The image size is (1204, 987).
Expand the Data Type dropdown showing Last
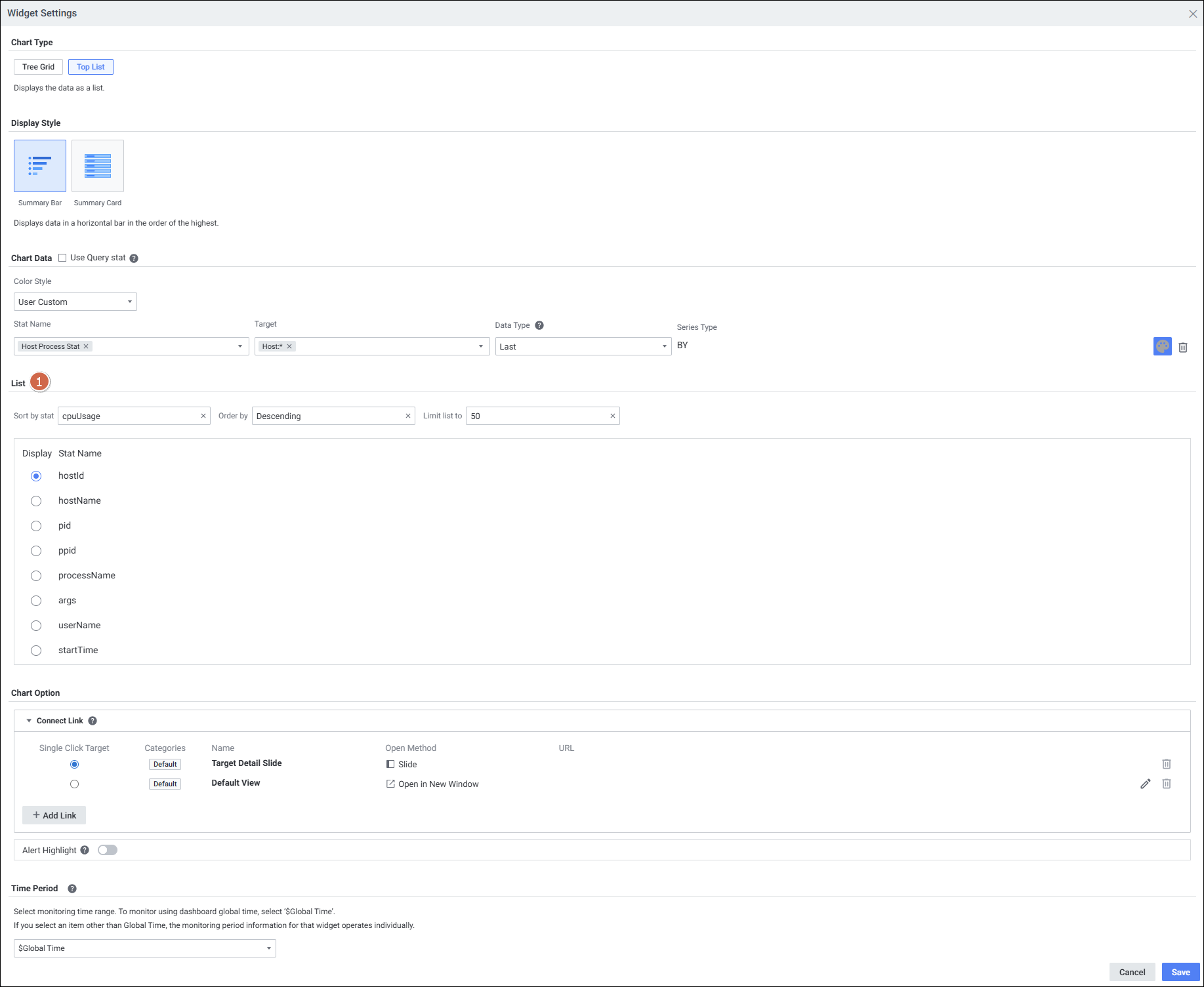pyautogui.click(x=583, y=346)
